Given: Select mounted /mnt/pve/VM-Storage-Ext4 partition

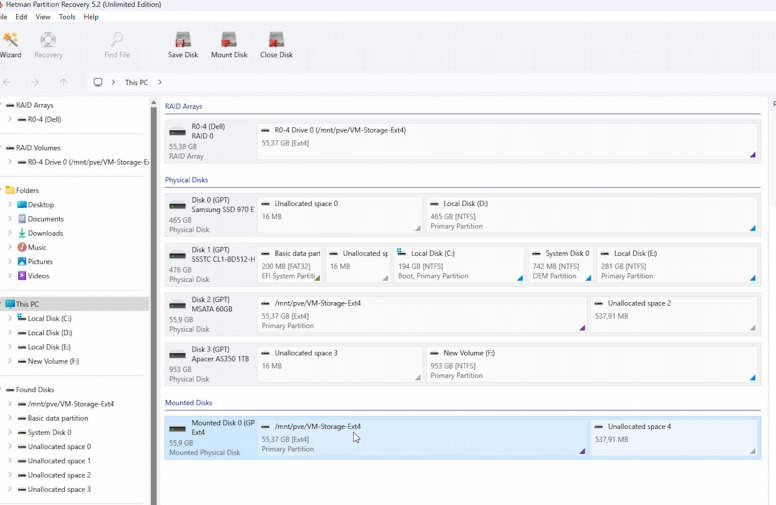Looking at the screenshot, I should [x=422, y=438].
